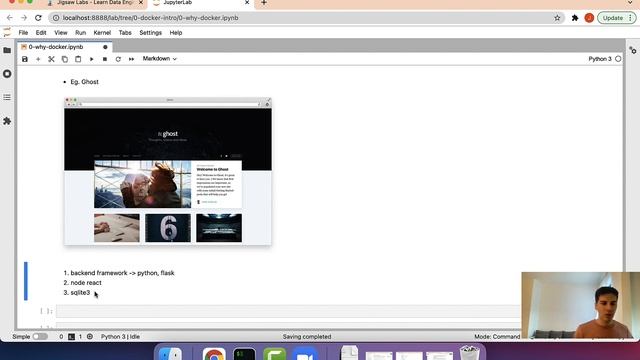Click the kernel sessions status bar icon
Image resolution: width=640 pixels, height=360 pixels.
[x=90, y=337]
